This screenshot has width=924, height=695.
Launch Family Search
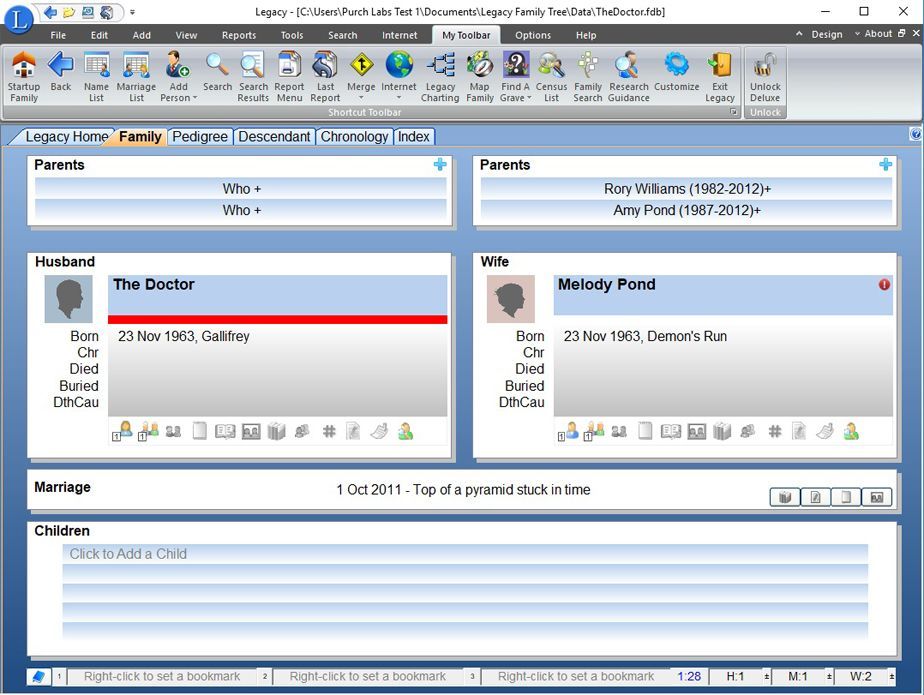(x=588, y=77)
